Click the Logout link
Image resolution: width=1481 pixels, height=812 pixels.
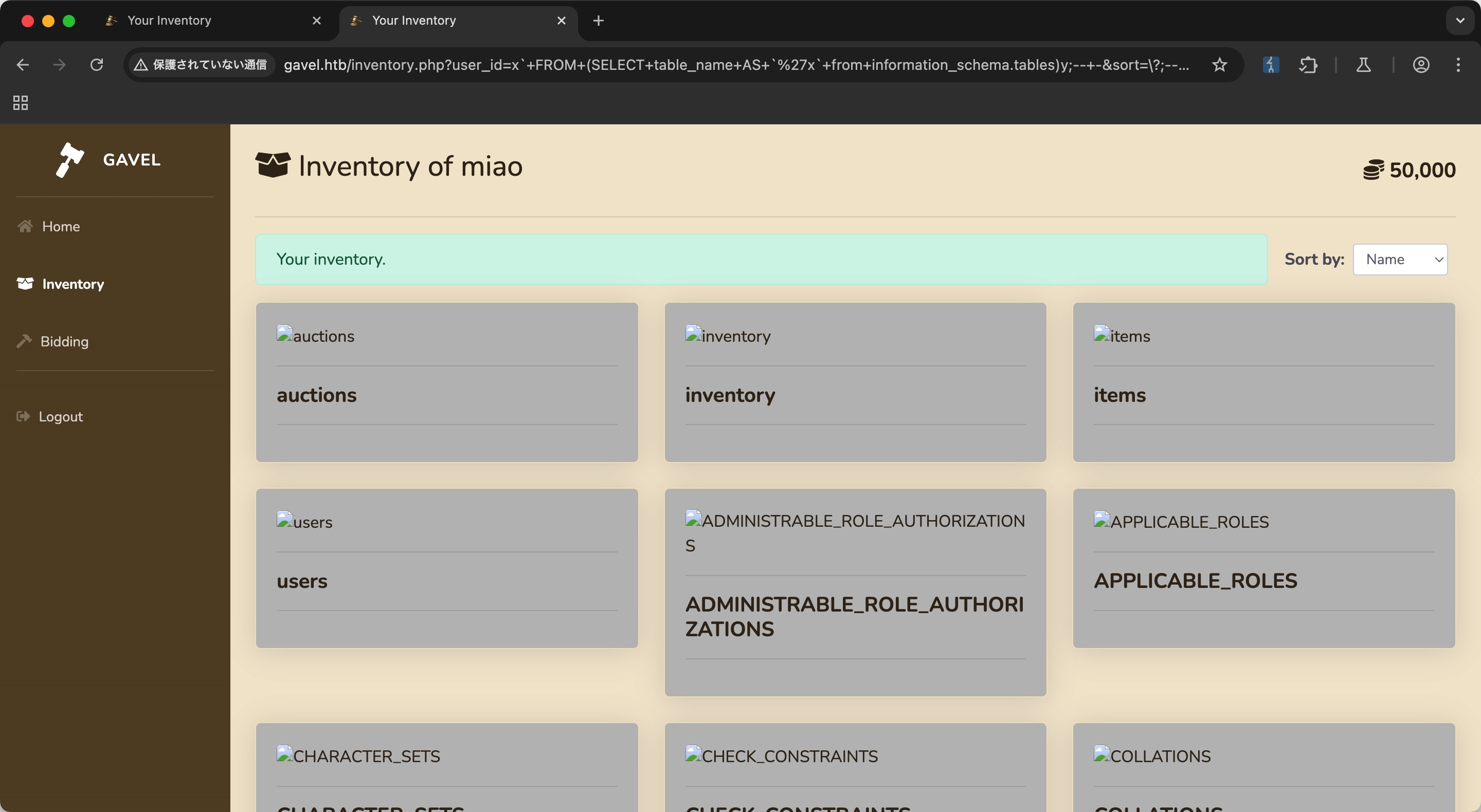pos(60,417)
